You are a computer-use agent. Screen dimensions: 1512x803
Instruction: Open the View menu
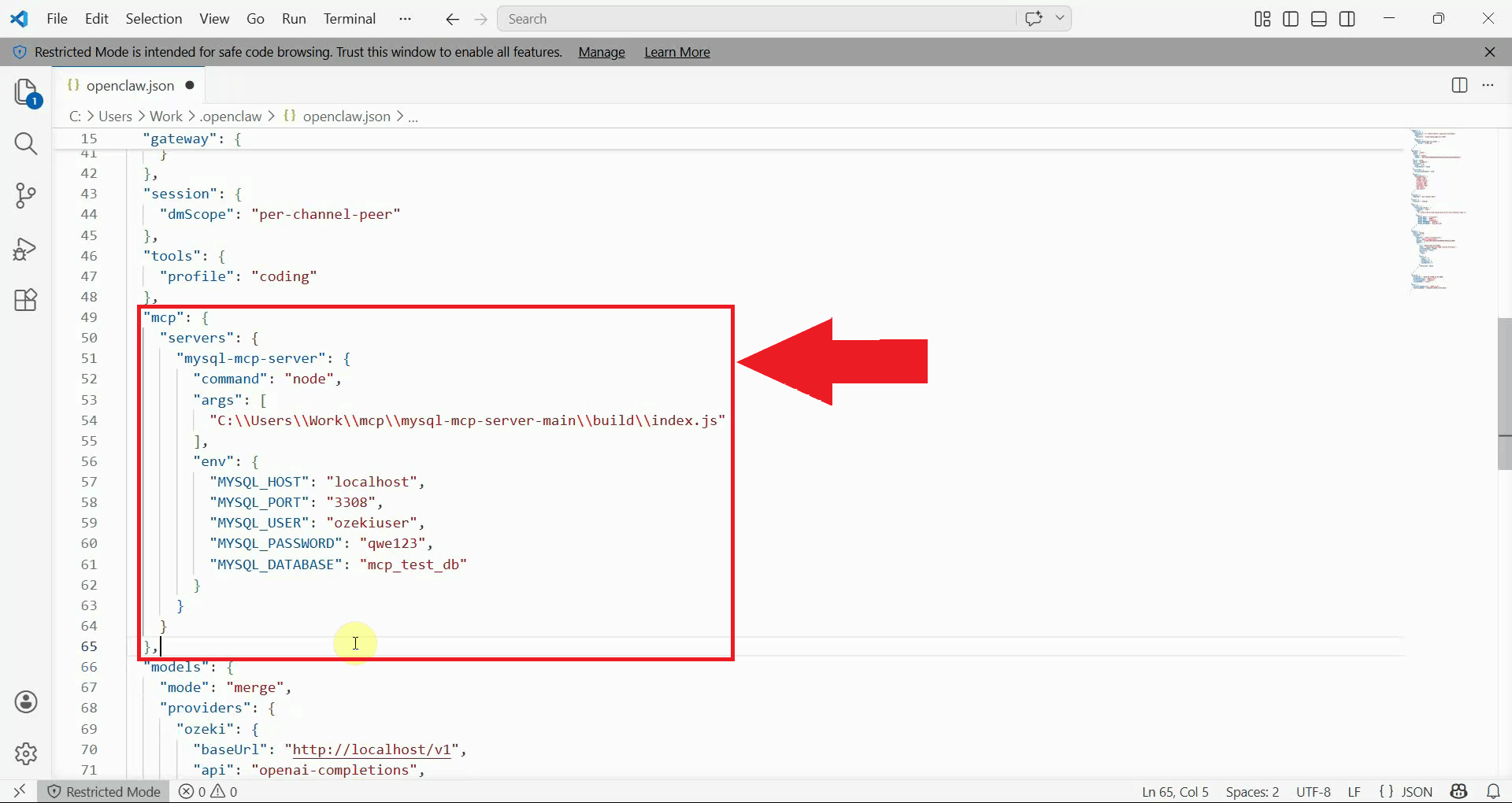click(214, 19)
